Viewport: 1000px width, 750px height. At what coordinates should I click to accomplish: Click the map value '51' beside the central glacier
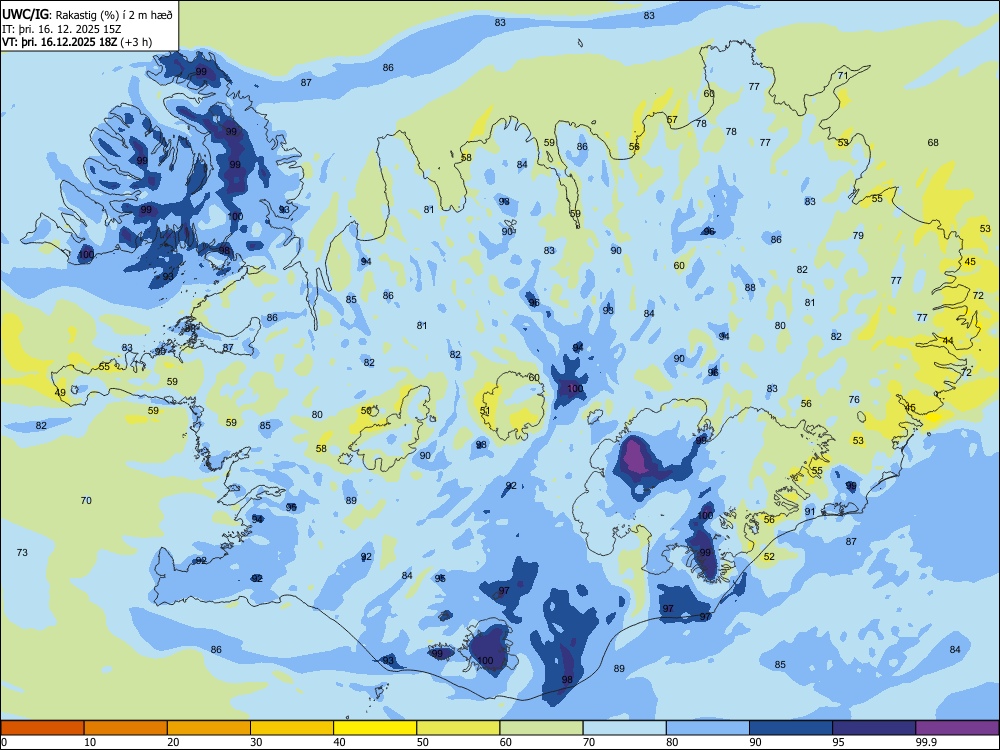(x=485, y=411)
